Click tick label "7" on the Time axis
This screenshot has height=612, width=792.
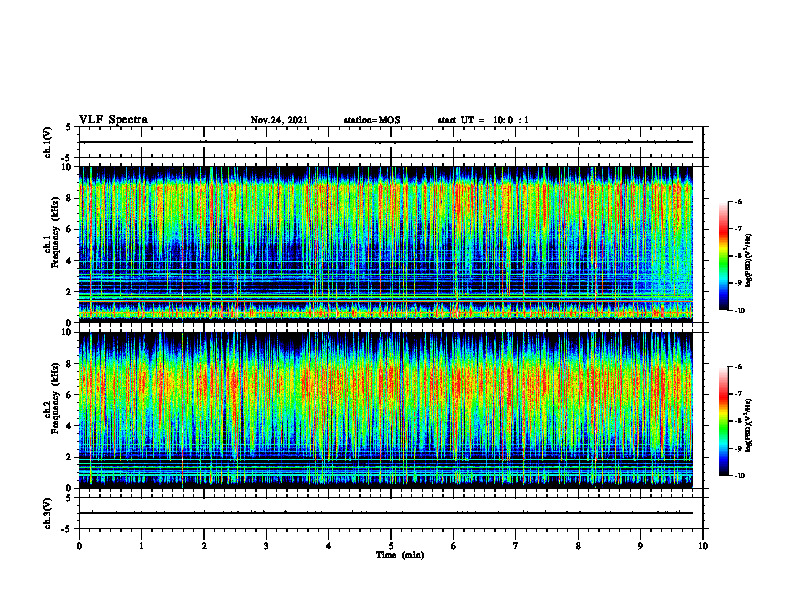(x=516, y=546)
